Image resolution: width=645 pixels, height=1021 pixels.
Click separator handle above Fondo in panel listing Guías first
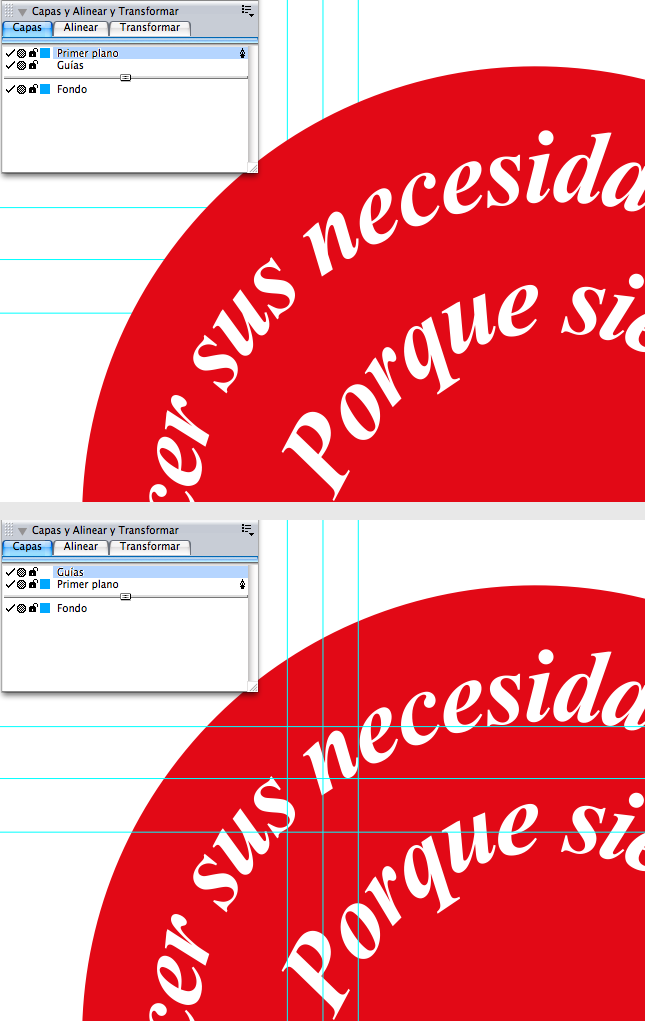click(x=126, y=596)
